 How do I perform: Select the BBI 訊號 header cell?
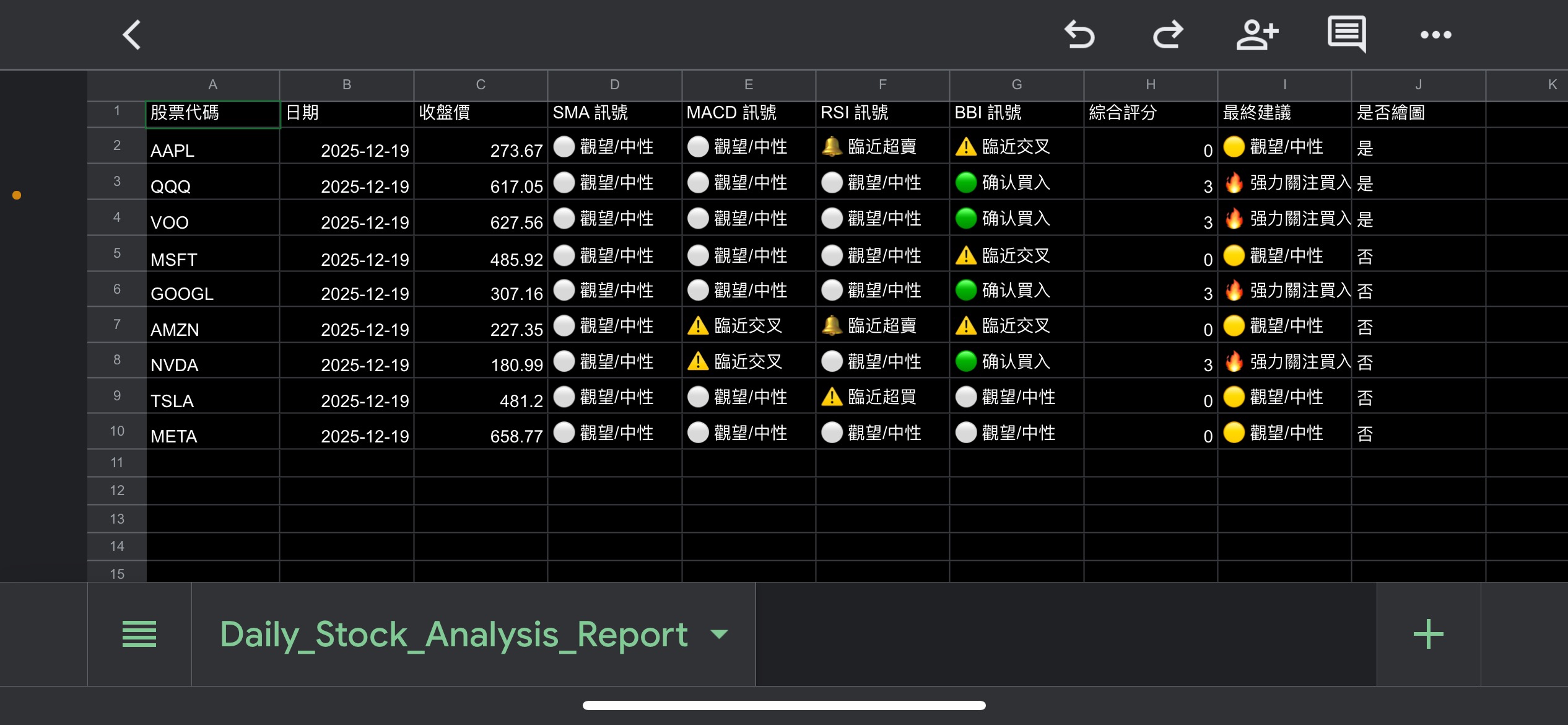(1017, 114)
